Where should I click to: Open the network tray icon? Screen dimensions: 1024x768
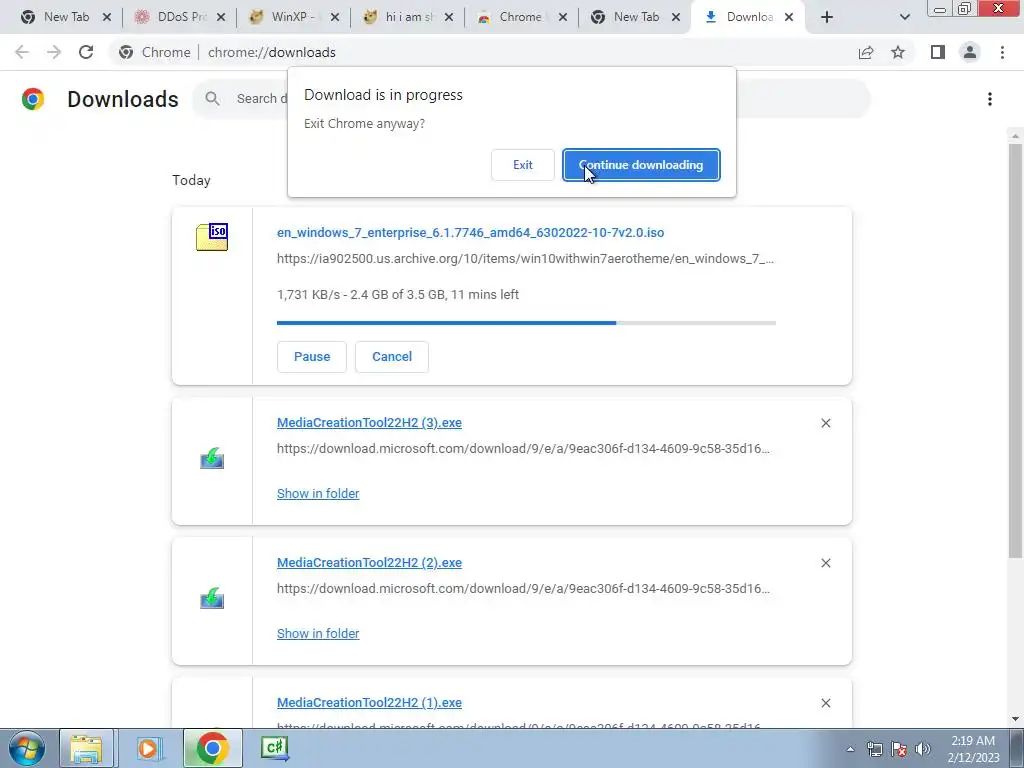pyautogui.click(x=874, y=749)
